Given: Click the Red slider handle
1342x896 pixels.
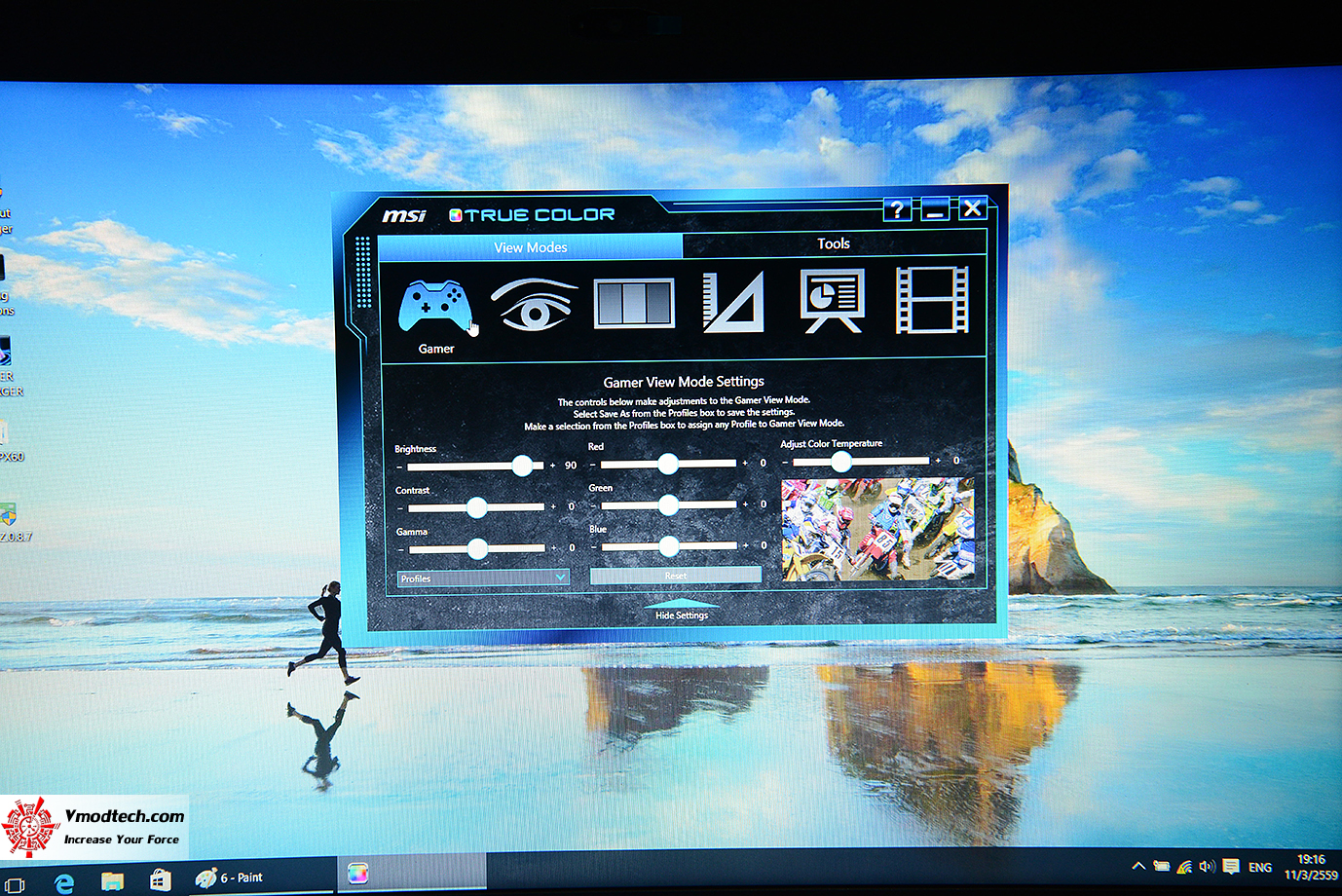Looking at the screenshot, I should click(x=668, y=464).
